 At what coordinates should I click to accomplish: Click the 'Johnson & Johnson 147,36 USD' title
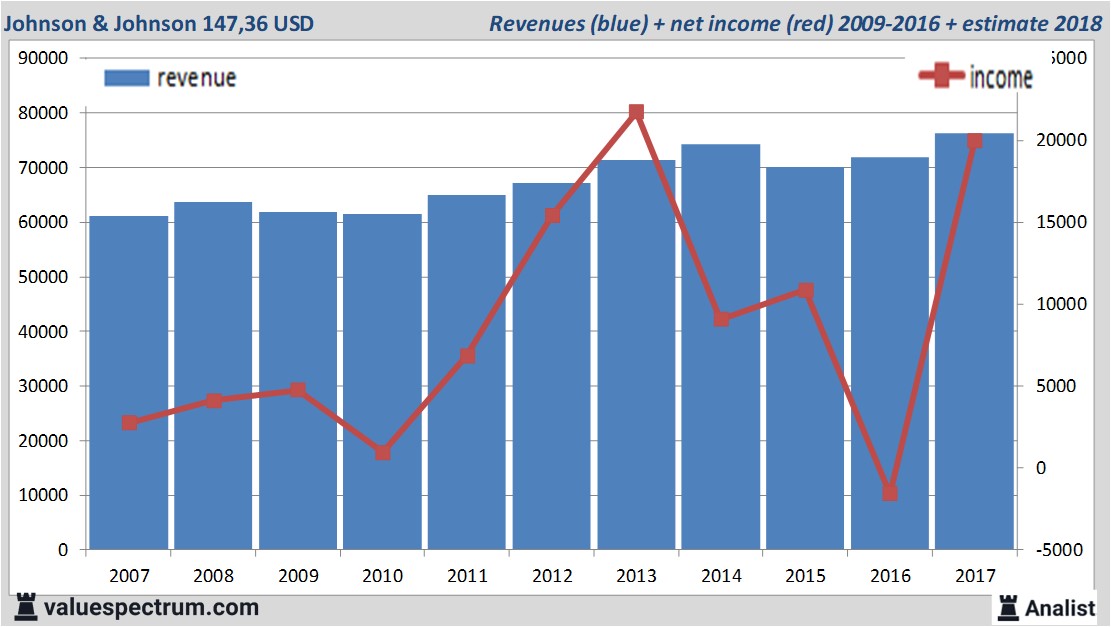pyautogui.click(x=159, y=23)
